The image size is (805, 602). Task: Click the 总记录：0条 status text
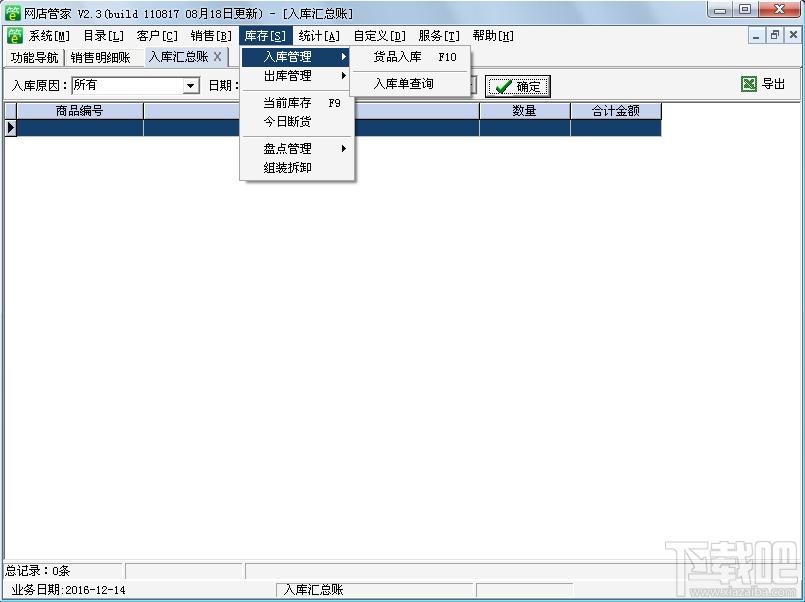37,570
